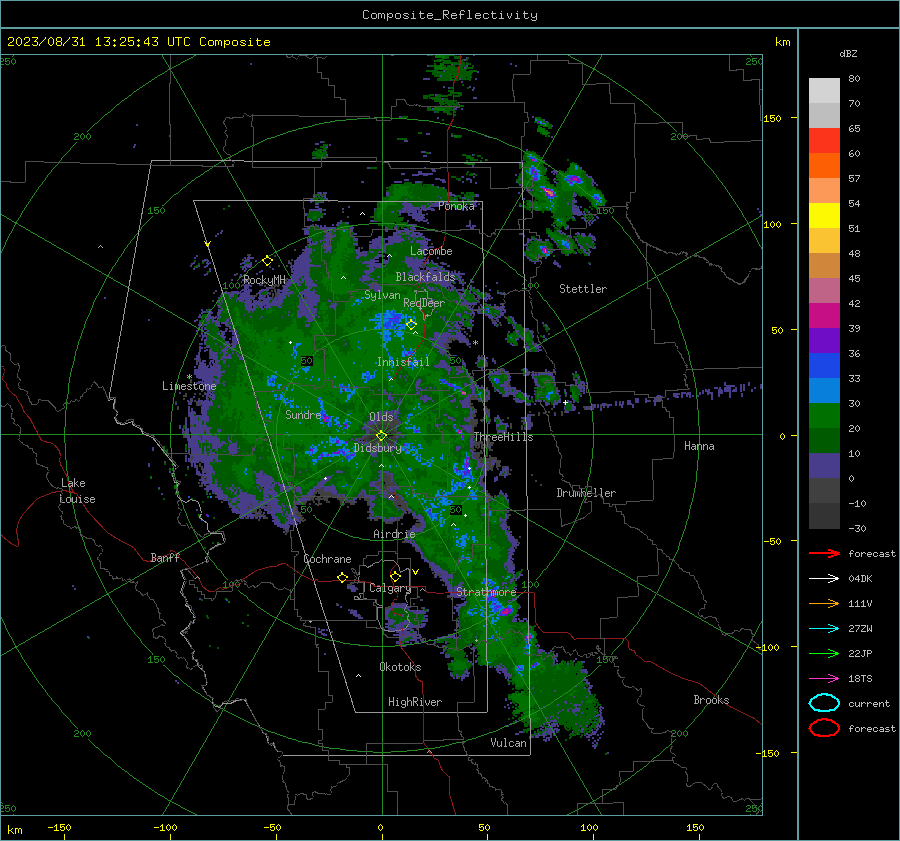This screenshot has height=841, width=900.
Task: Click the RockyMH label
Action: coord(264,280)
